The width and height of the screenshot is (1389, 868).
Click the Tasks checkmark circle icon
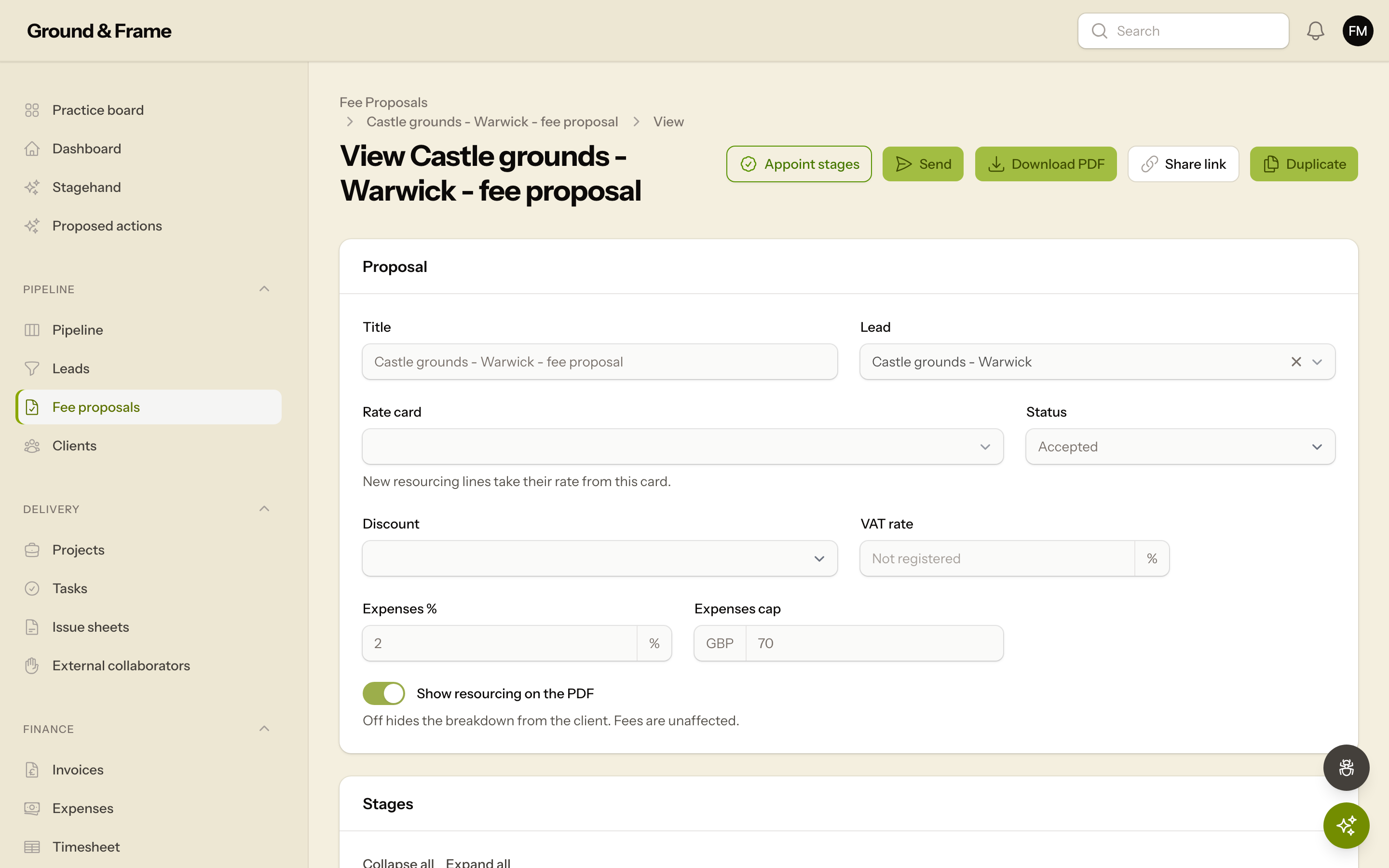(32, 588)
